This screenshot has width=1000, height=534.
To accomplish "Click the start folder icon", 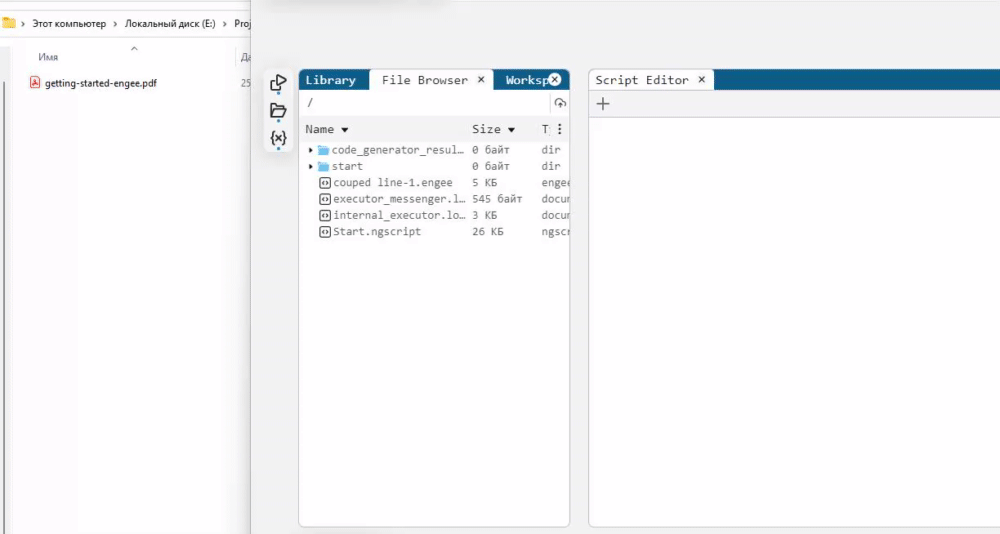I will pos(323,167).
